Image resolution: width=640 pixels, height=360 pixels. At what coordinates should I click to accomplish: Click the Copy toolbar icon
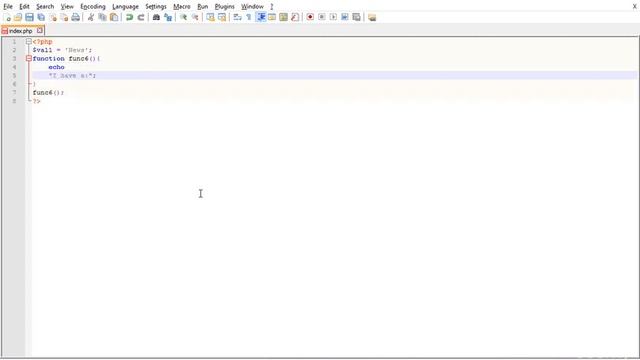(x=102, y=17)
